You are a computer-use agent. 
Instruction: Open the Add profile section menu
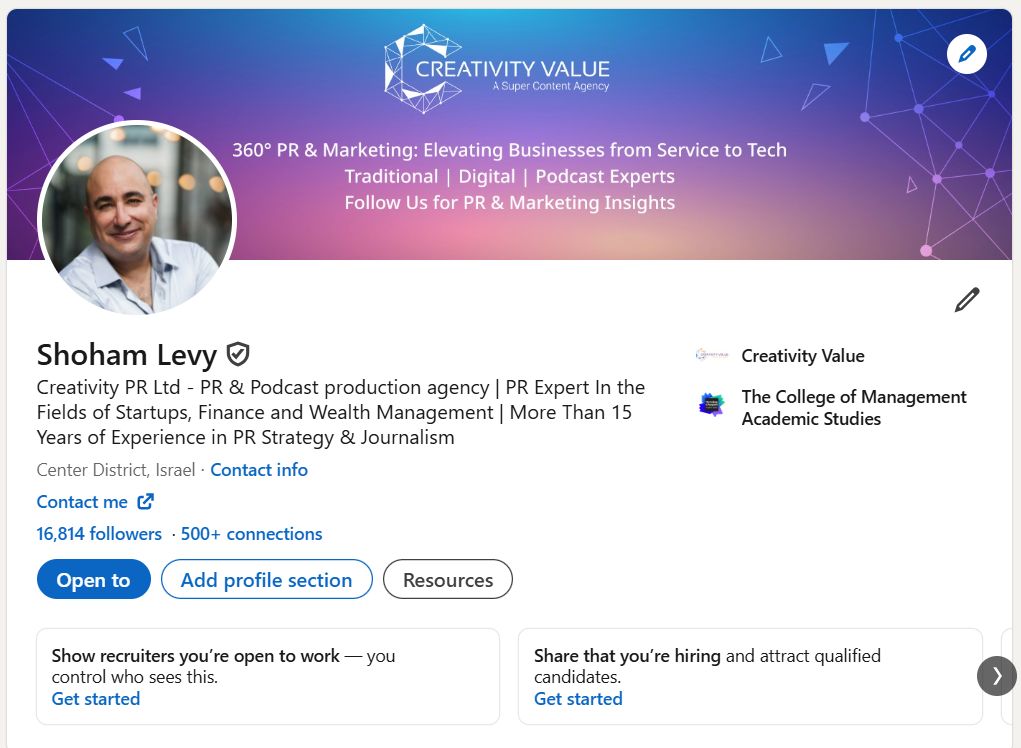(x=266, y=580)
